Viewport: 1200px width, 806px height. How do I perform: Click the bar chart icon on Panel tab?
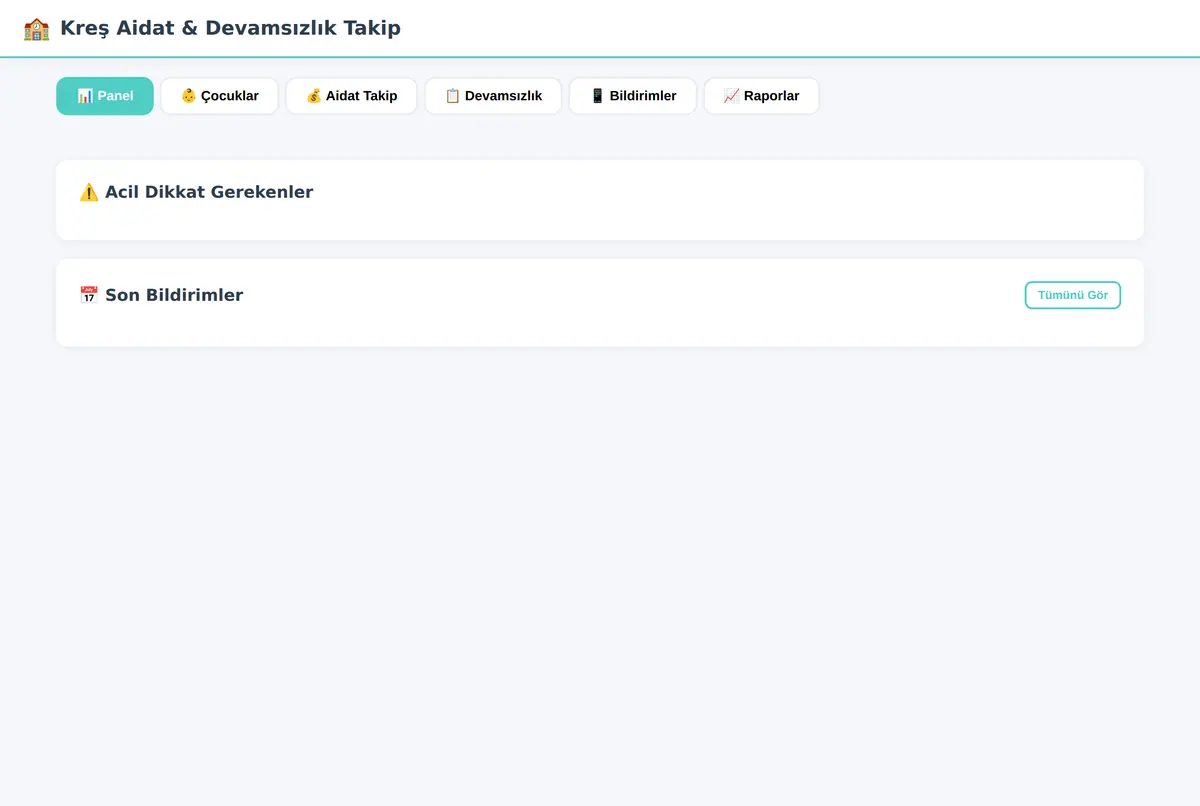85,96
